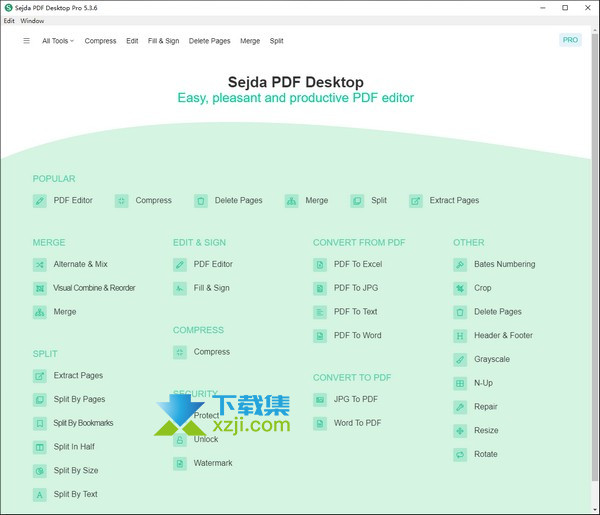Click the Merge icon under Popular
This screenshot has height=515, width=600.
coord(291,201)
